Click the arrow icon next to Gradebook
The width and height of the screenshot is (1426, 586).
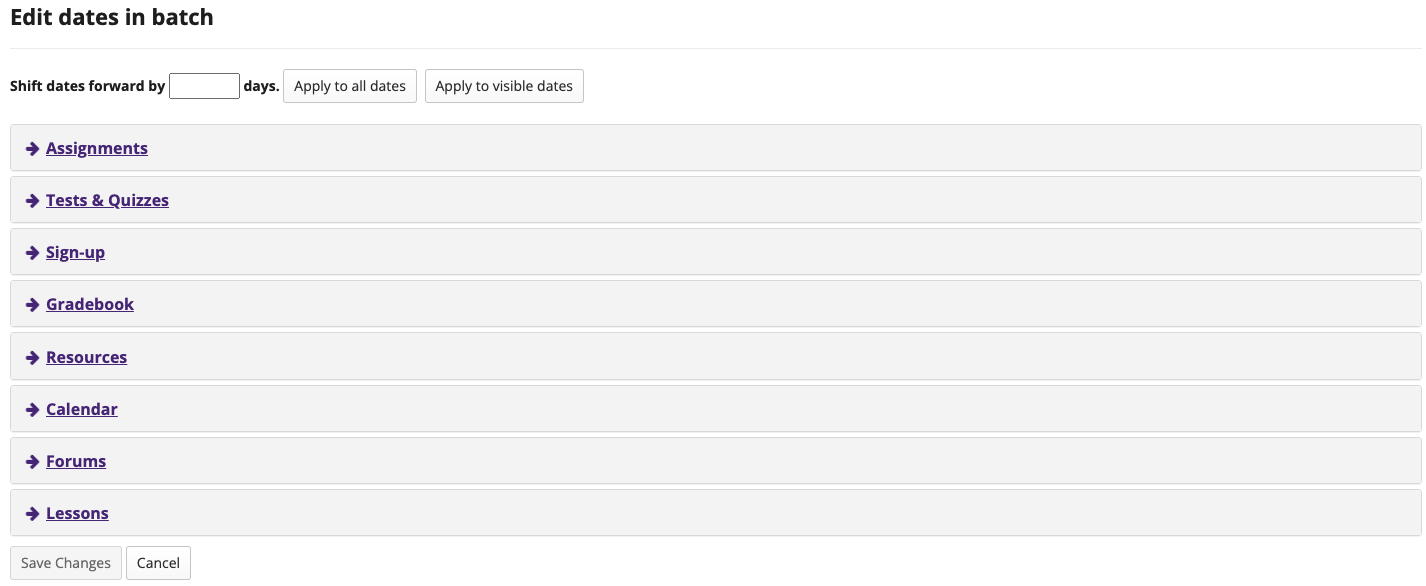click(33, 305)
